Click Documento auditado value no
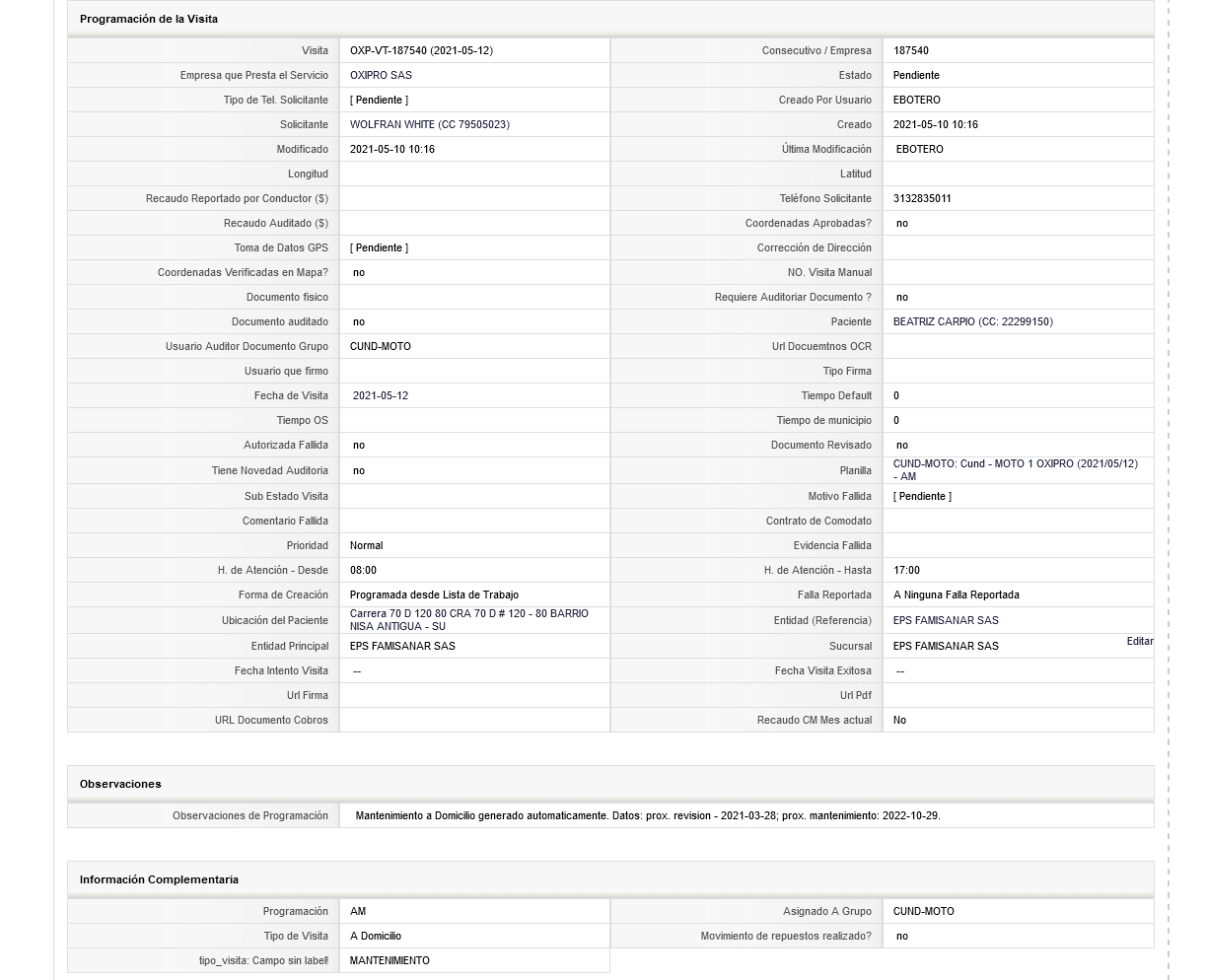The width and height of the screenshot is (1206, 980). pyautogui.click(x=359, y=321)
